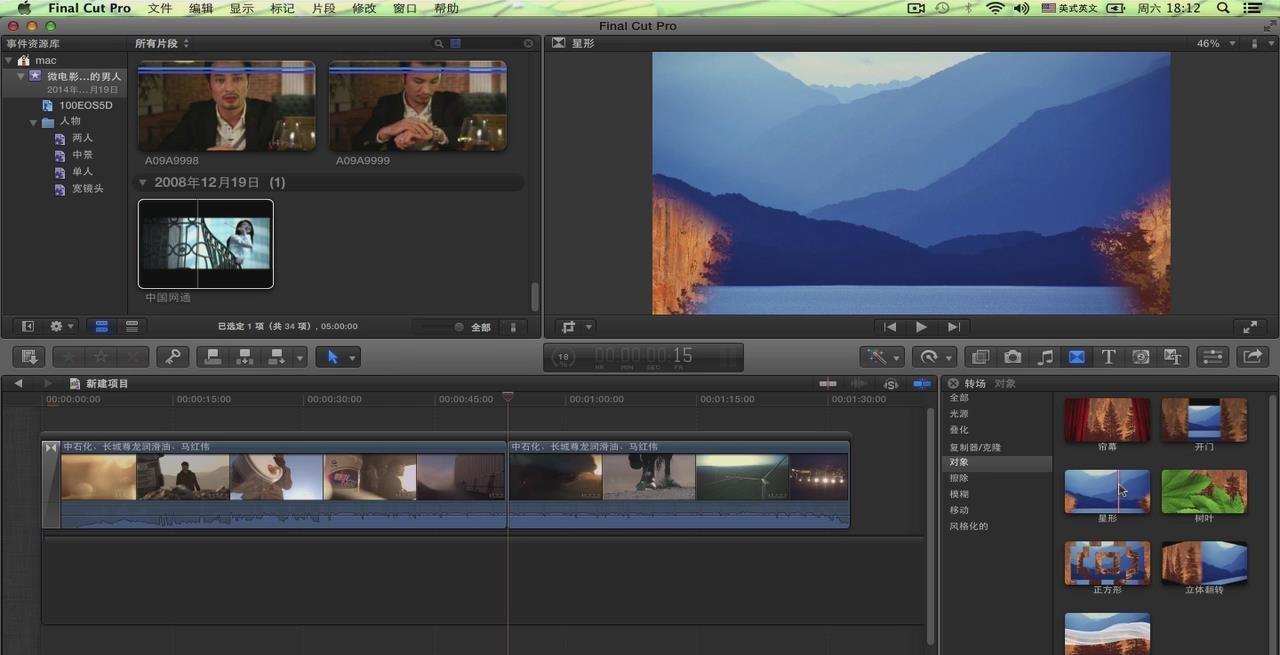
Task: Import media with the import button
Action: point(30,357)
